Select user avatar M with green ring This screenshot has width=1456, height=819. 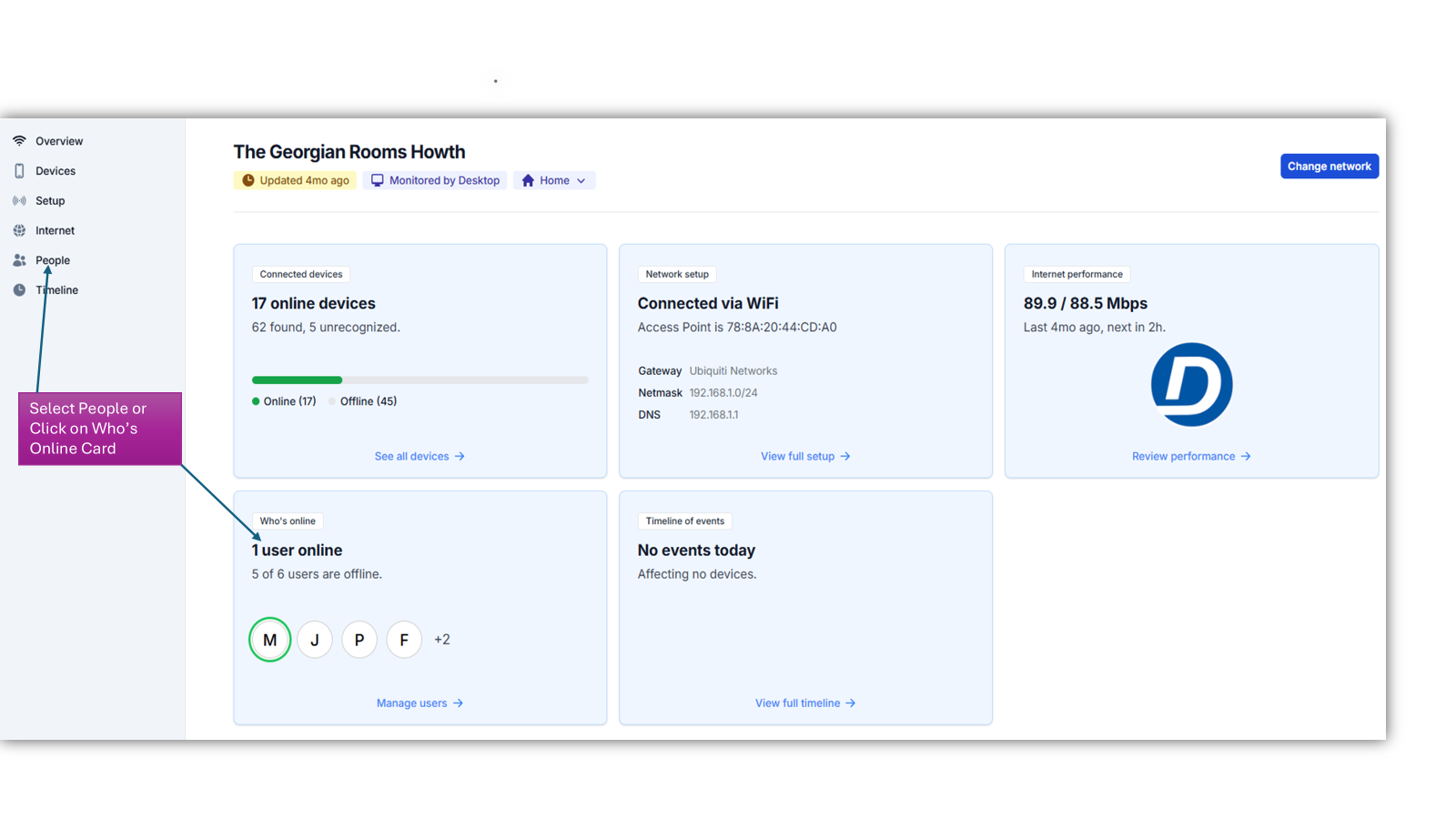pos(269,640)
